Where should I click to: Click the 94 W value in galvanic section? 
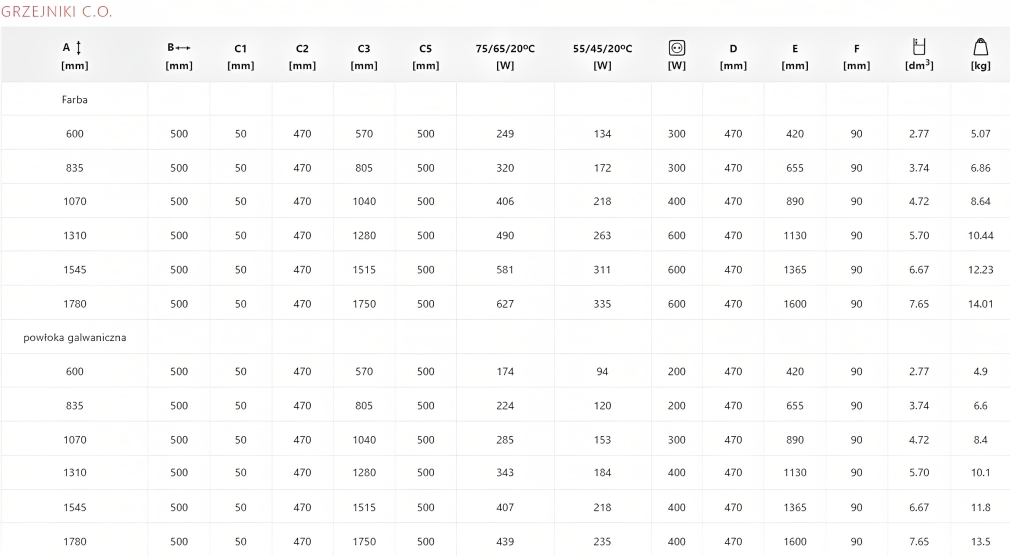602,372
